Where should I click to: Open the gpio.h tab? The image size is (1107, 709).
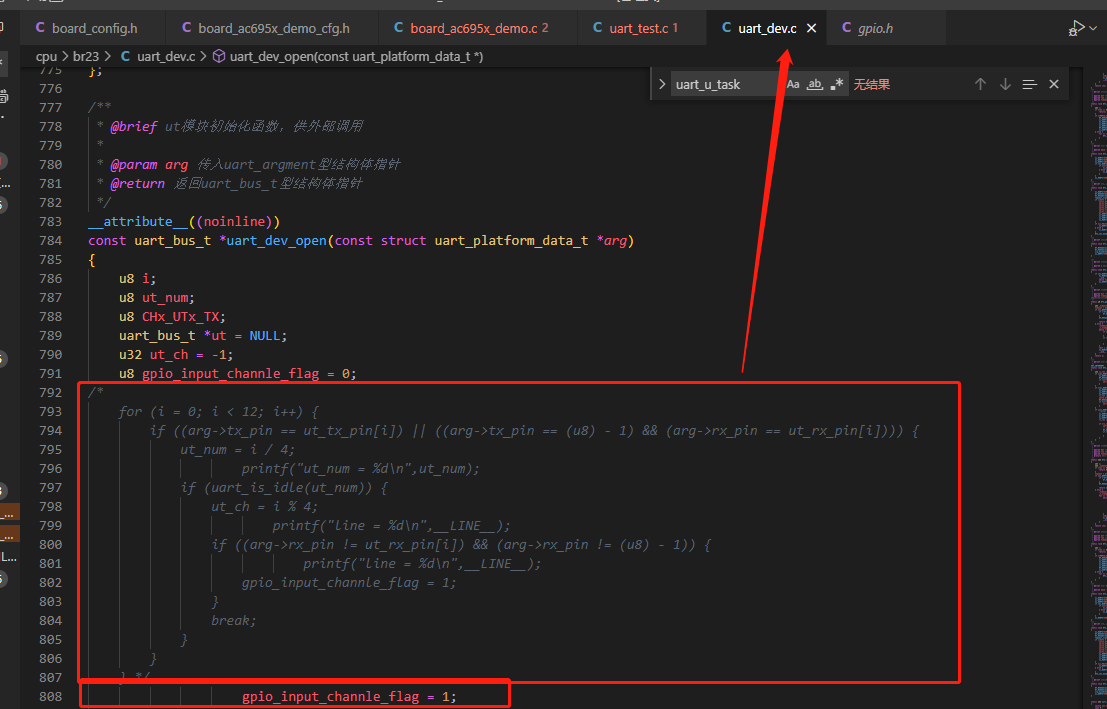tap(868, 28)
